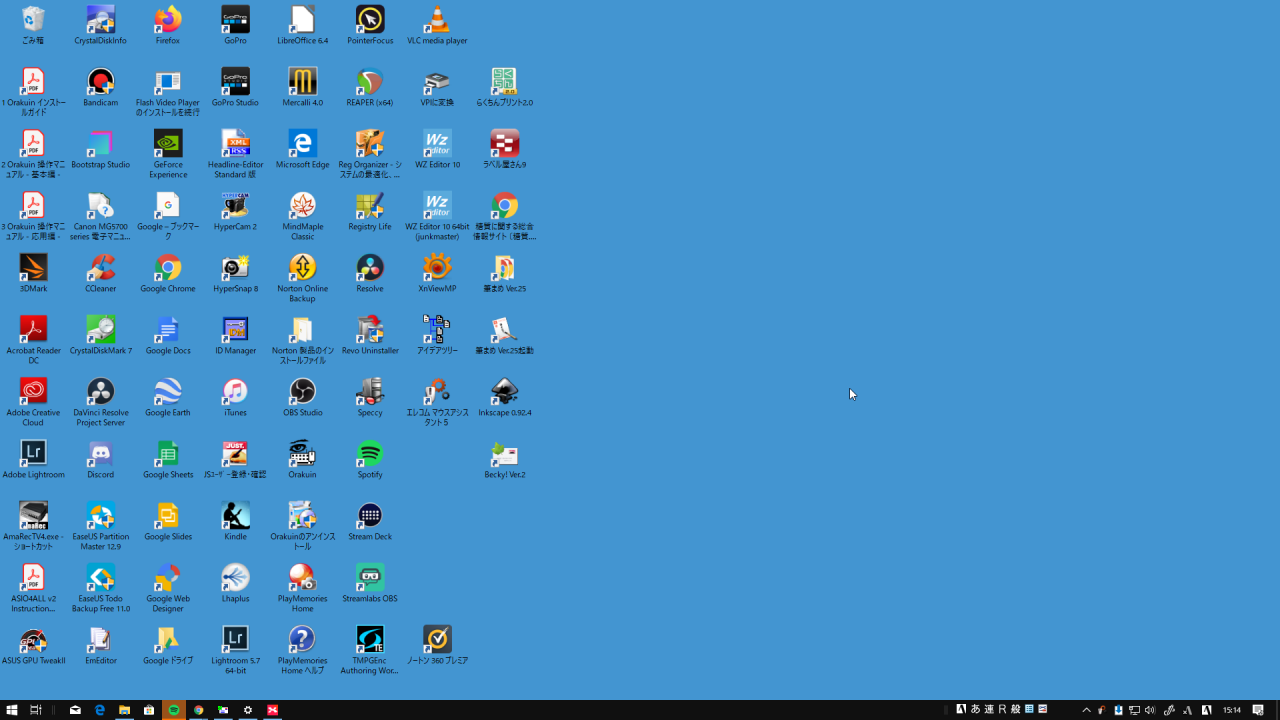Select the OBS Studio desktop icon
The height and width of the screenshot is (720, 1280).
click(302, 392)
